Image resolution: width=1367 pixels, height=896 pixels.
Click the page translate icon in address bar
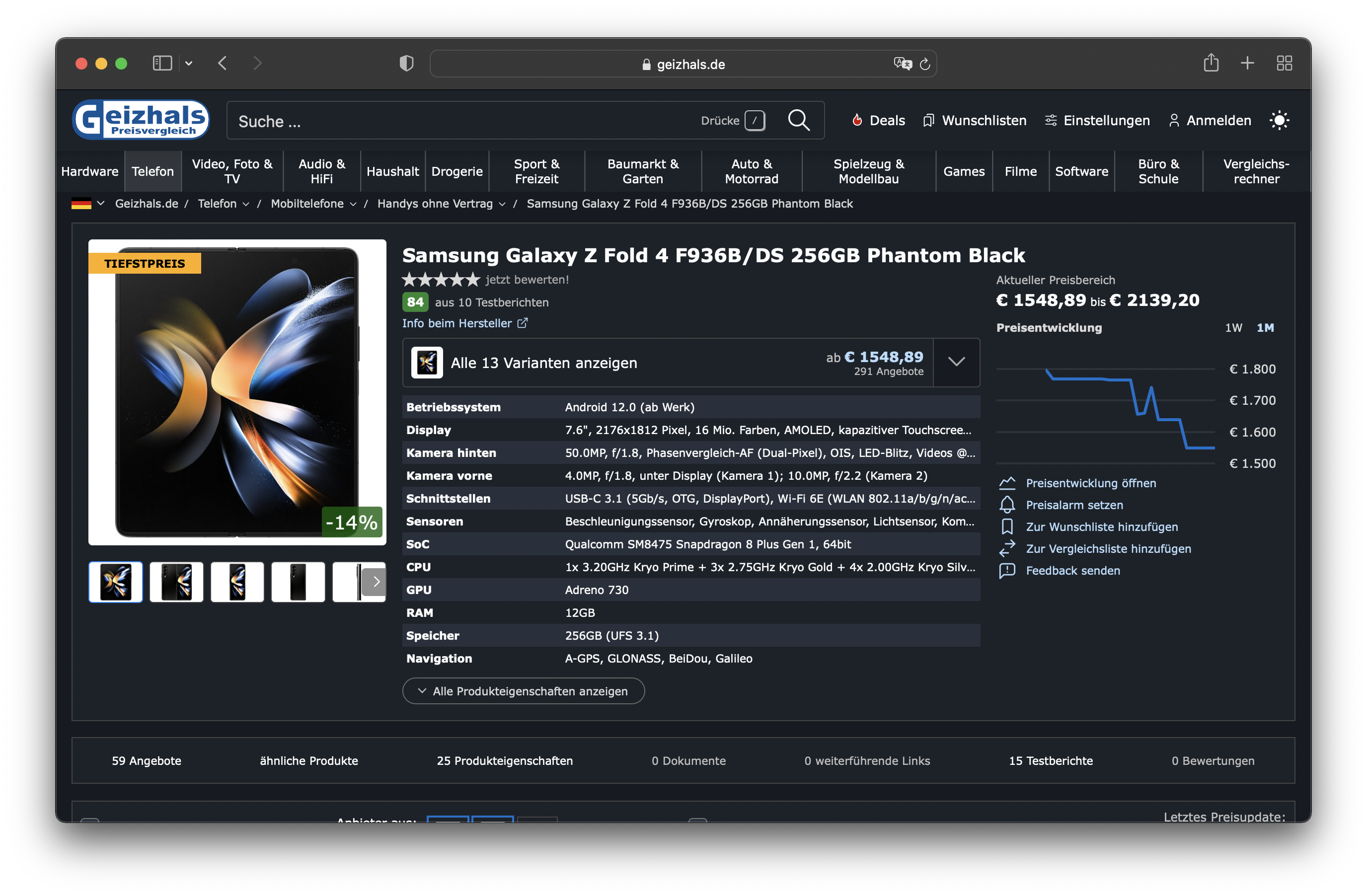903,64
